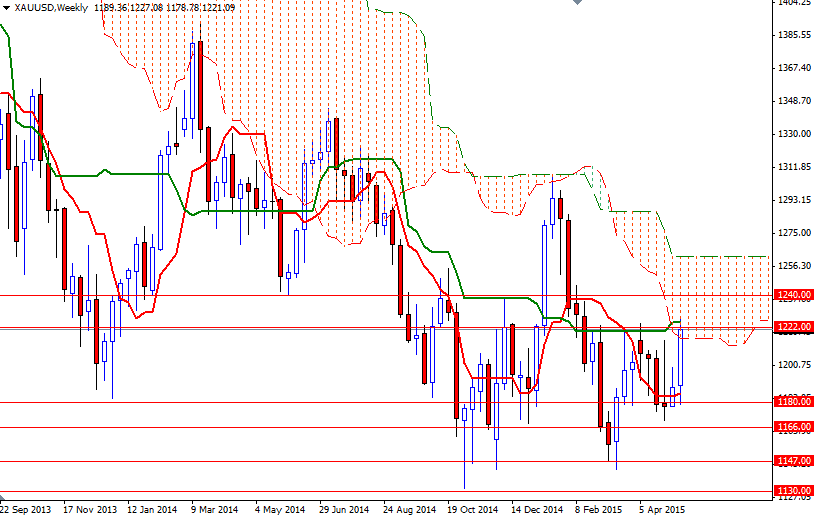Viewport: 814px width, 516px height.
Task: Click the OHLC values in the chart header
Action: coord(165,8)
